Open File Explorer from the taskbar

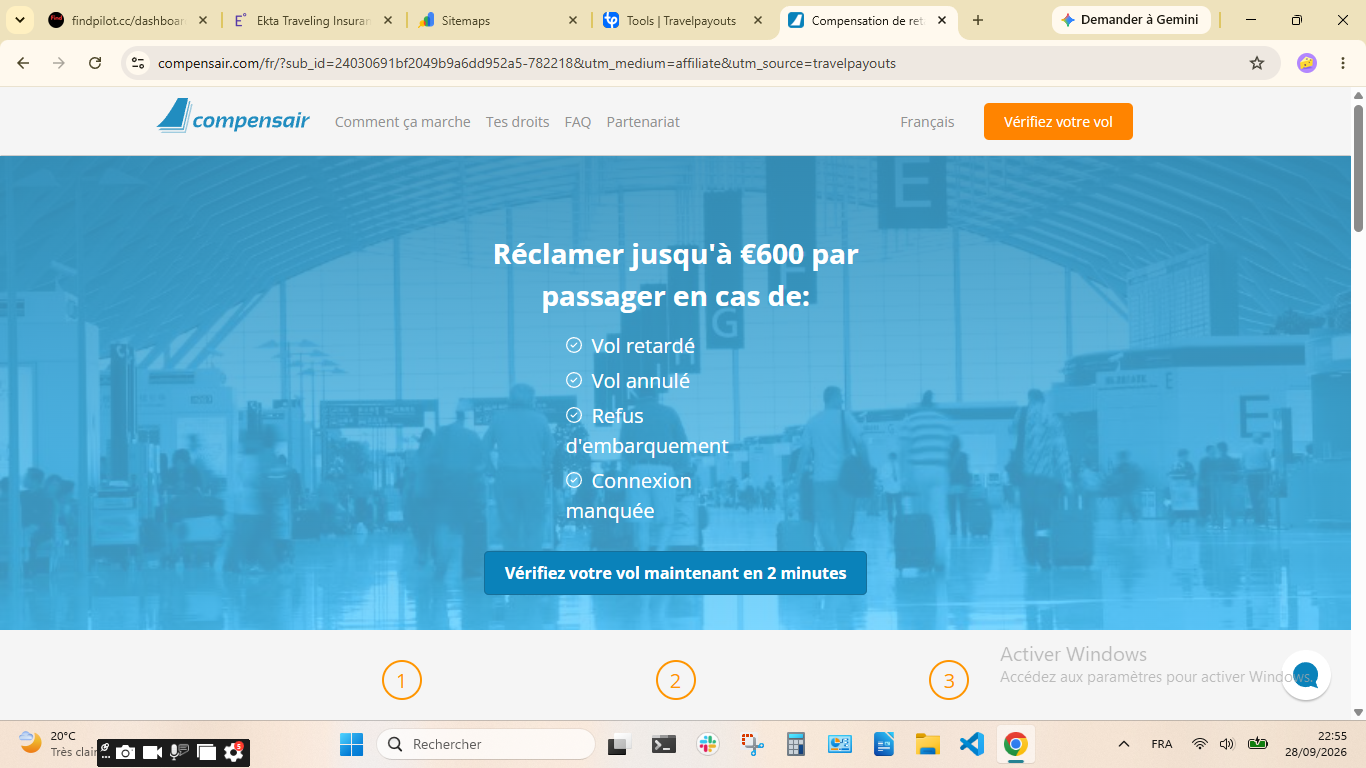(928, 744)
